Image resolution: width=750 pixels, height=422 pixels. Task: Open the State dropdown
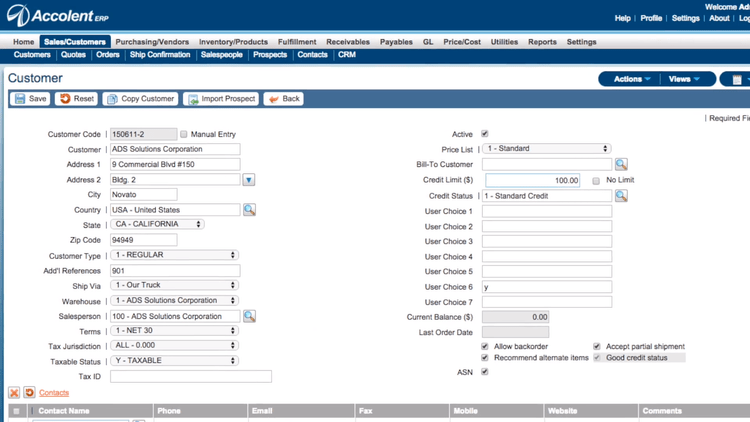tap(157, 224)
